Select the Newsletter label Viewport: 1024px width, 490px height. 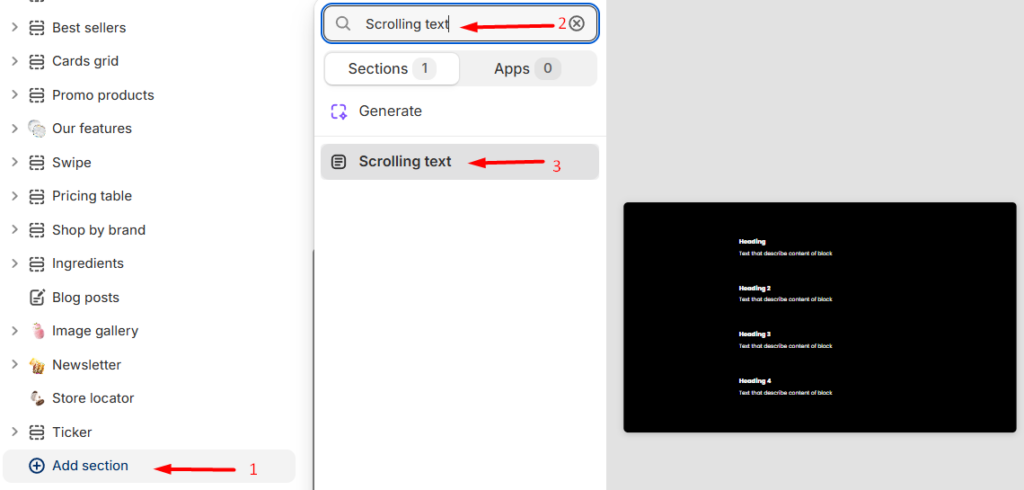click(87, 365)
